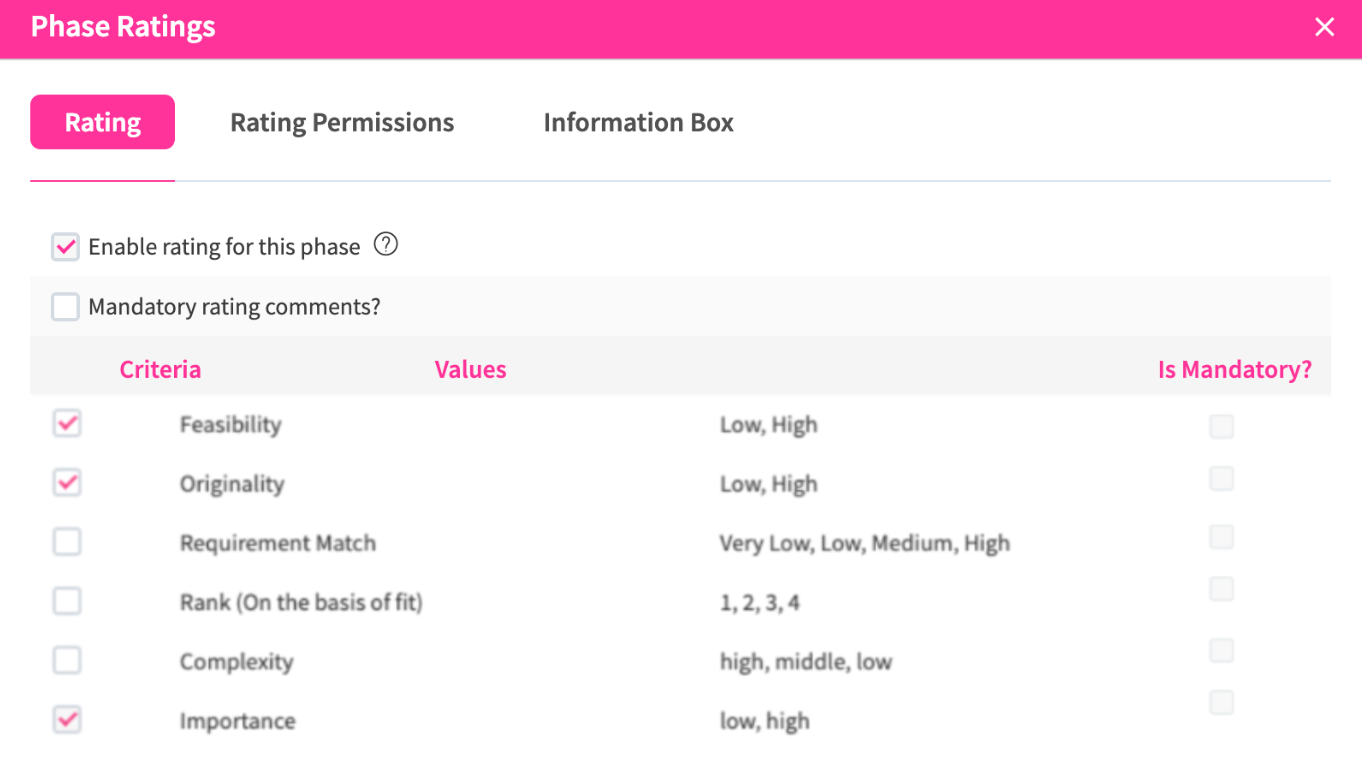Click the Requirement Match values text
Image resolution: width=1364 pixels, height=776 pixels.
(864, 544)
